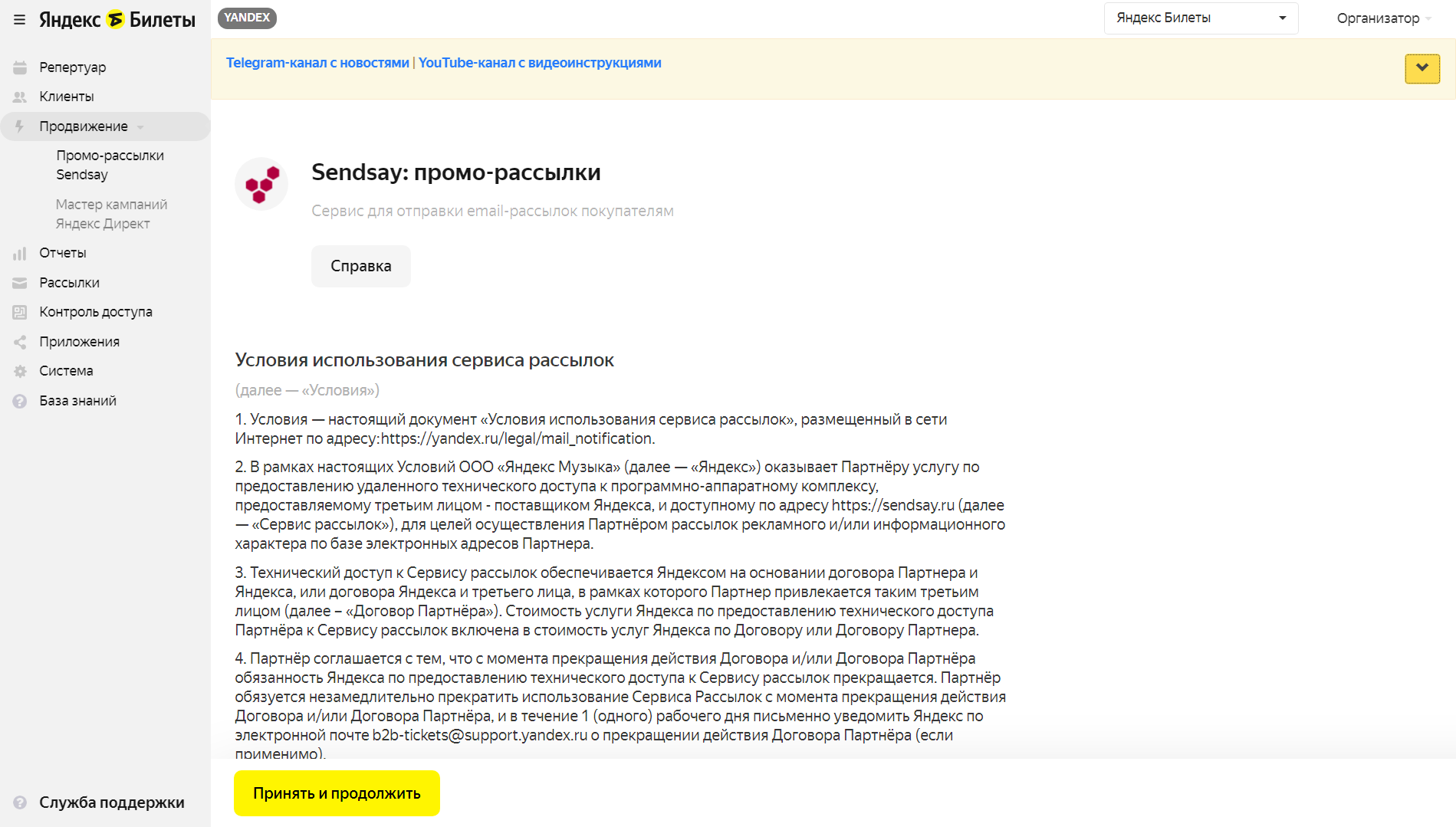
Task: Collapse the yellow news banner
Action: 1421,68
